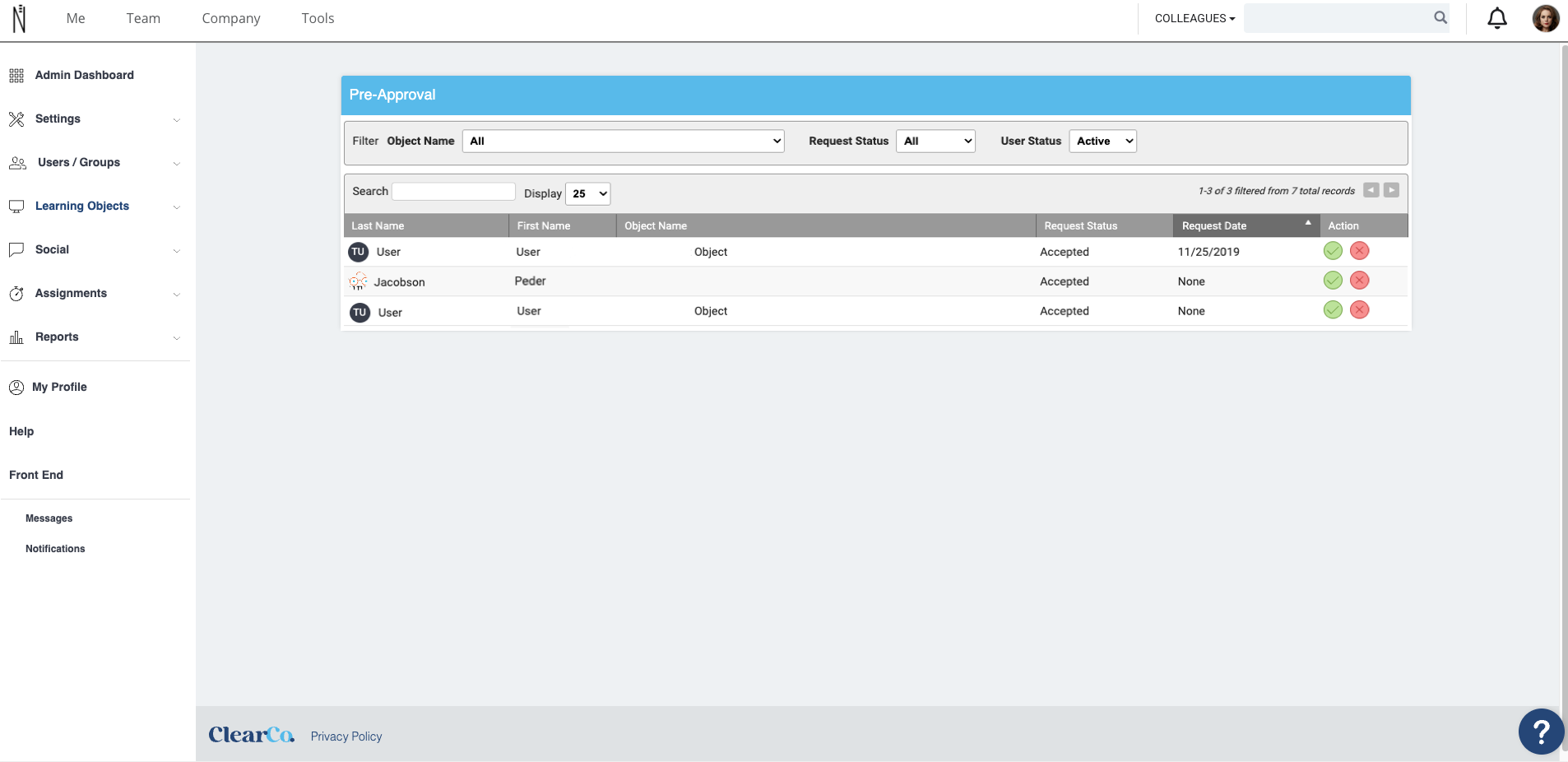This screenshot has width=1568, height=762.
Task: Sort table by Last Name column
Action: (425, 225)
